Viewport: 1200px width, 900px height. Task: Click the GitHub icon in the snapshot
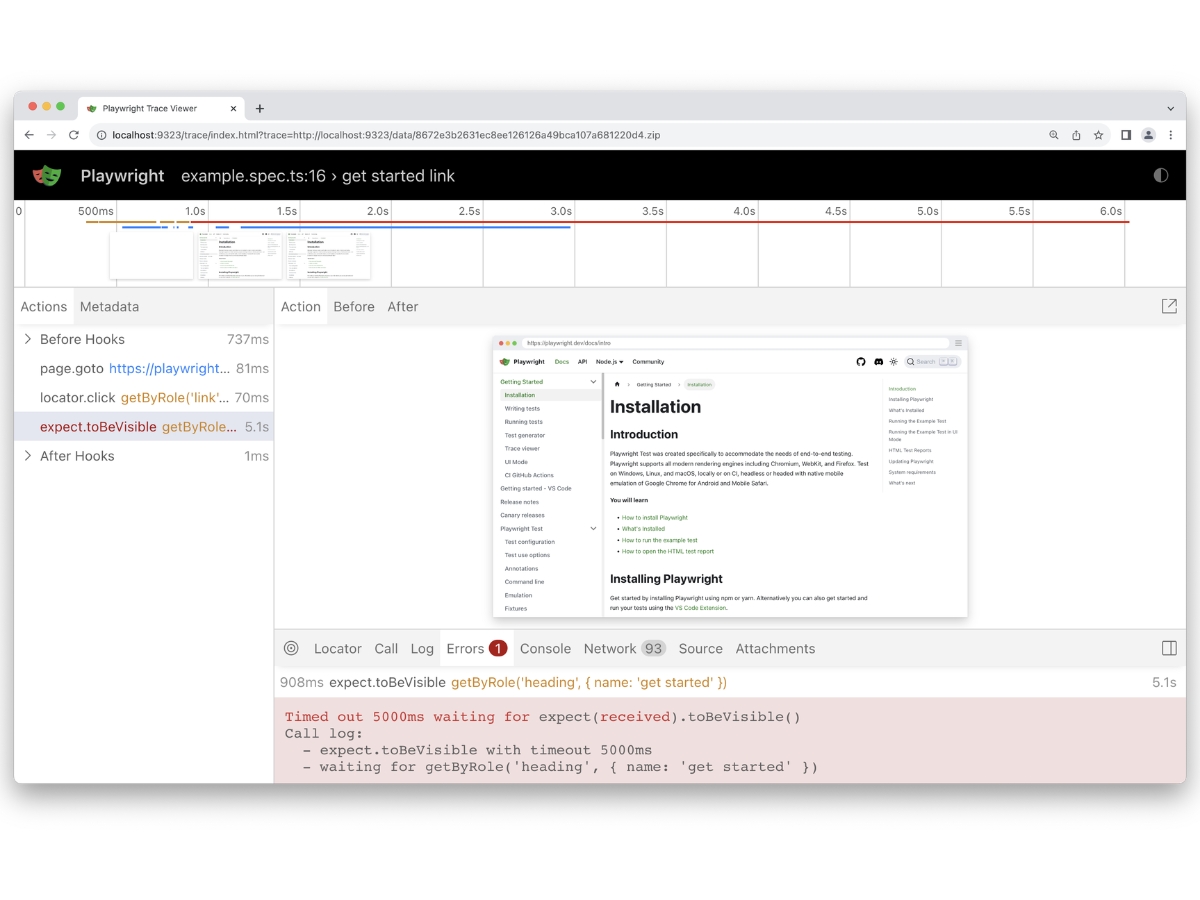click(861, 362)
